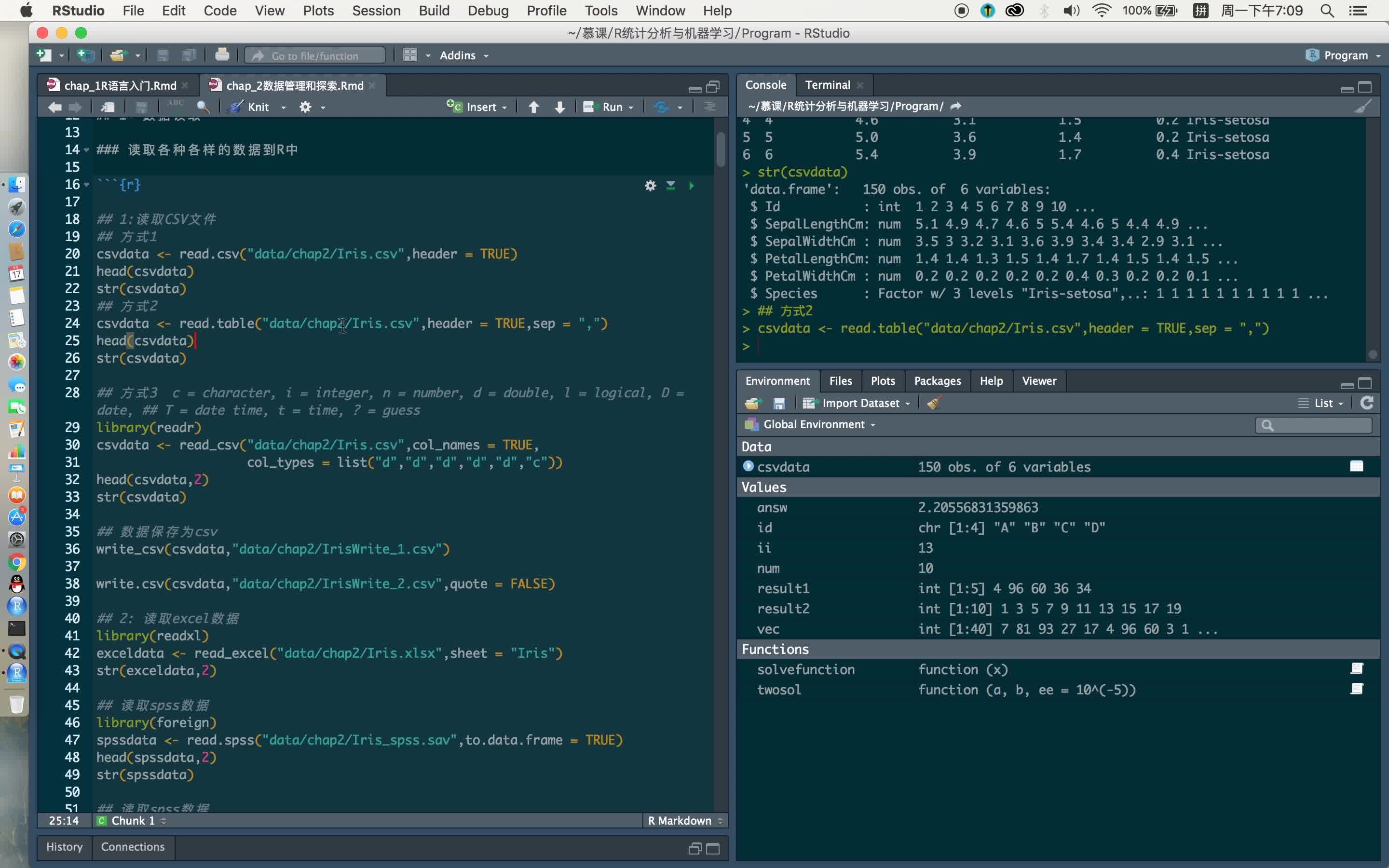This screenshot has height=868, width=1389.
Task: Open chunk options gear at line 16
Action: [x=650, y=186]
